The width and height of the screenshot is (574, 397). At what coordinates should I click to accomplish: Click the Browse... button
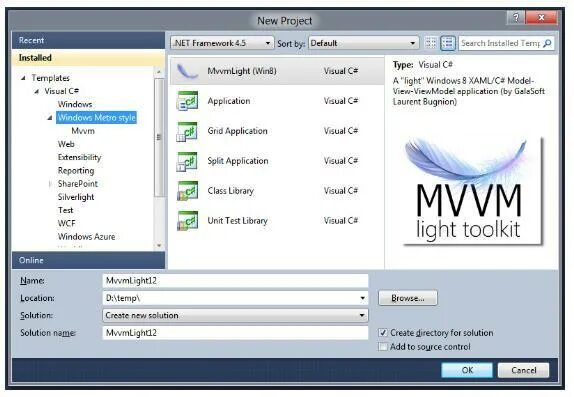point(407,298)
